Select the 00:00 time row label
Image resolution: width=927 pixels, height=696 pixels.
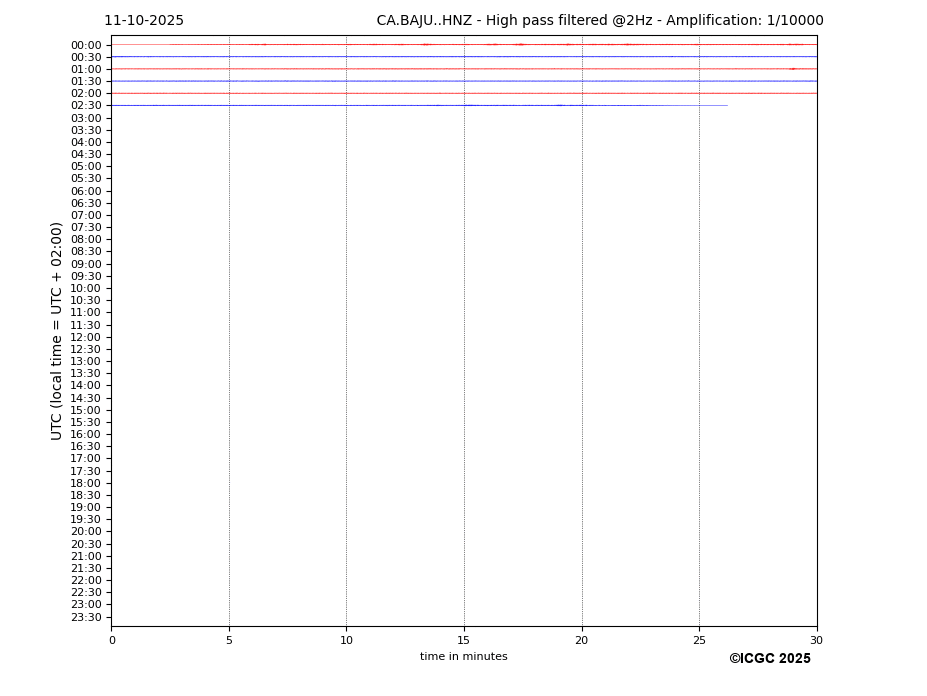(x=85, y=45)
